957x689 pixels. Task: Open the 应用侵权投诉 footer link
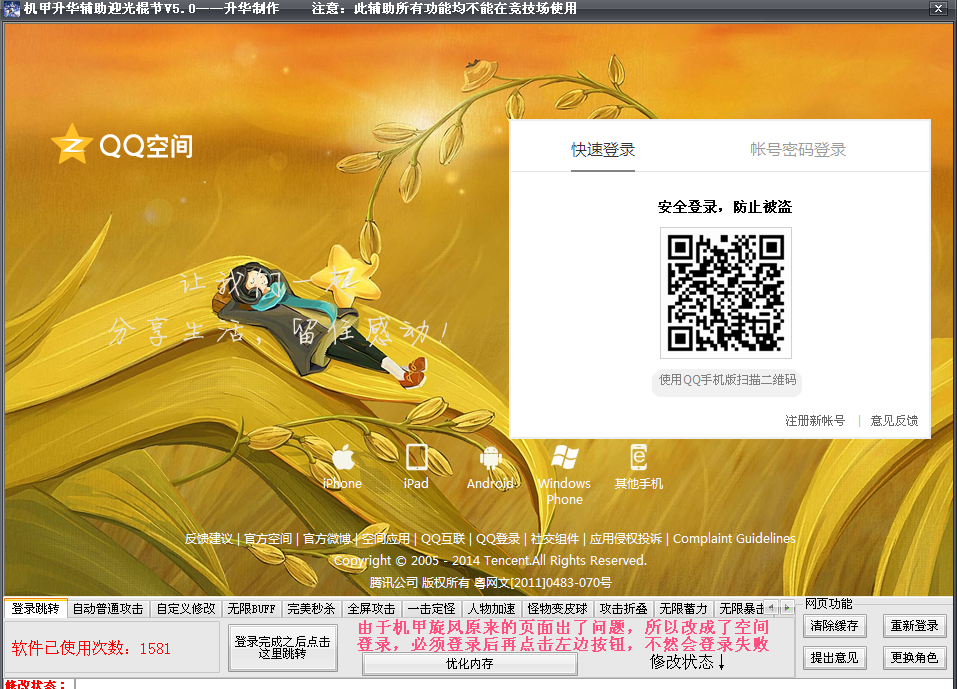(626, 538)
